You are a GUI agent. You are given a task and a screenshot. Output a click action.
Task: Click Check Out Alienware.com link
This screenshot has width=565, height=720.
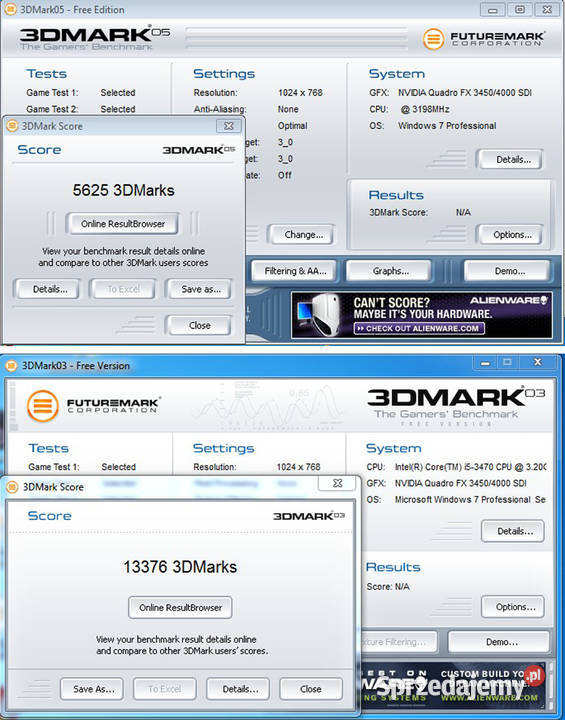click(419, 328)
